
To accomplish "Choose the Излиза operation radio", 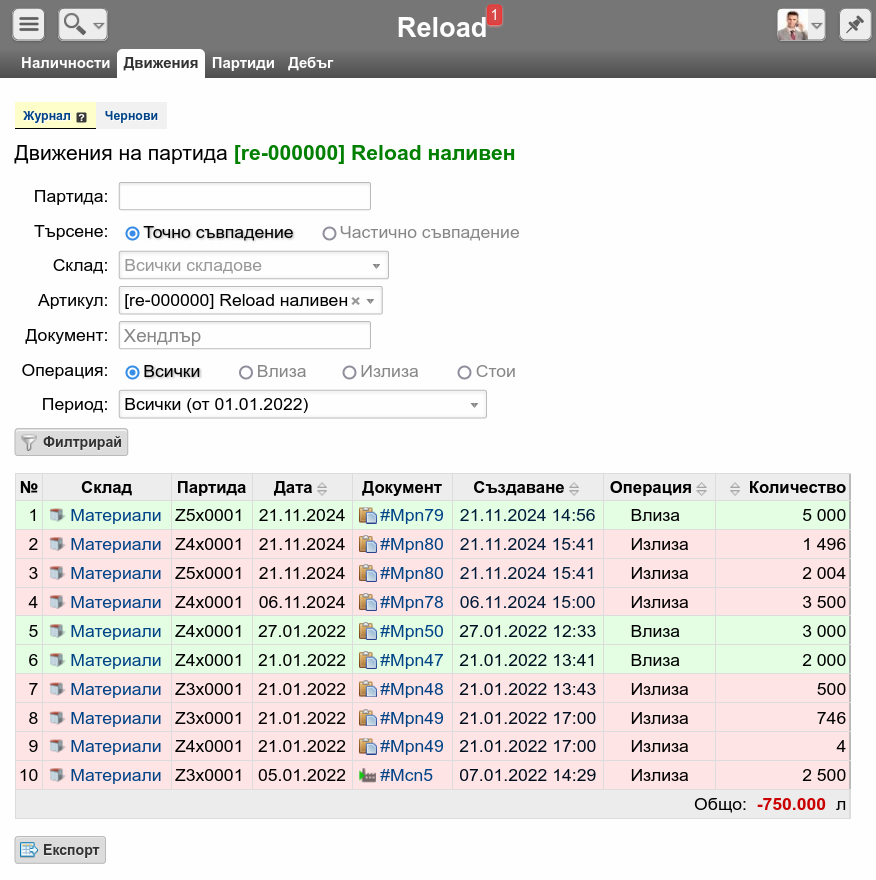I will pos(349,372).
